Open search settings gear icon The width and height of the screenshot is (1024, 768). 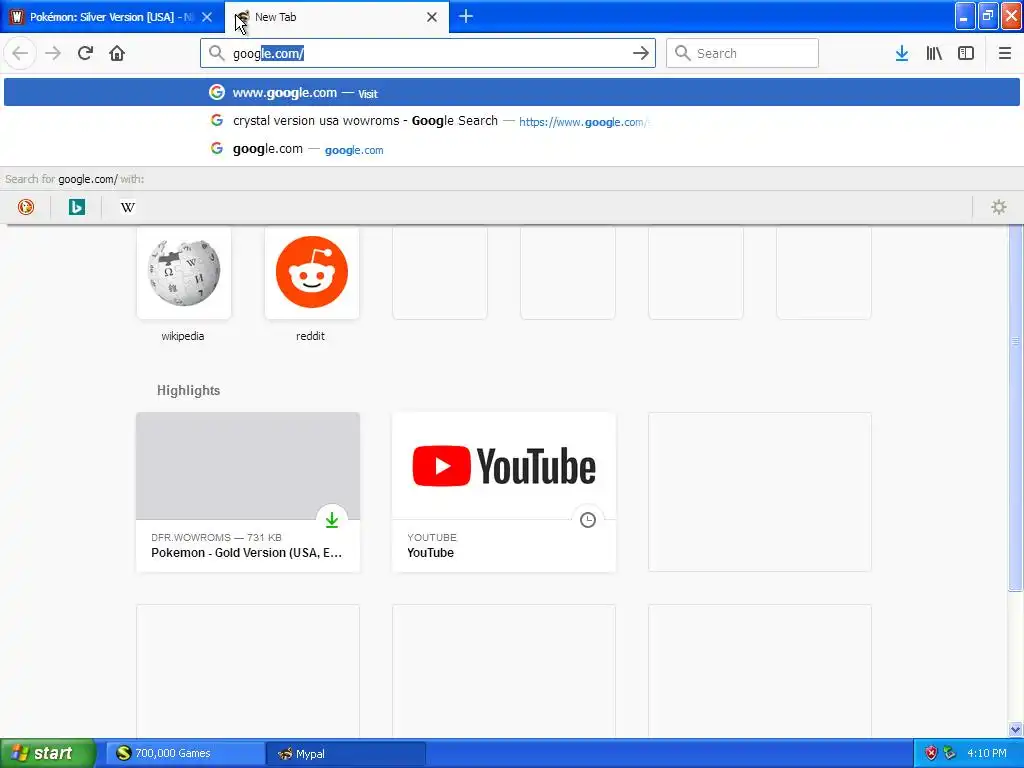pos(999,207)
